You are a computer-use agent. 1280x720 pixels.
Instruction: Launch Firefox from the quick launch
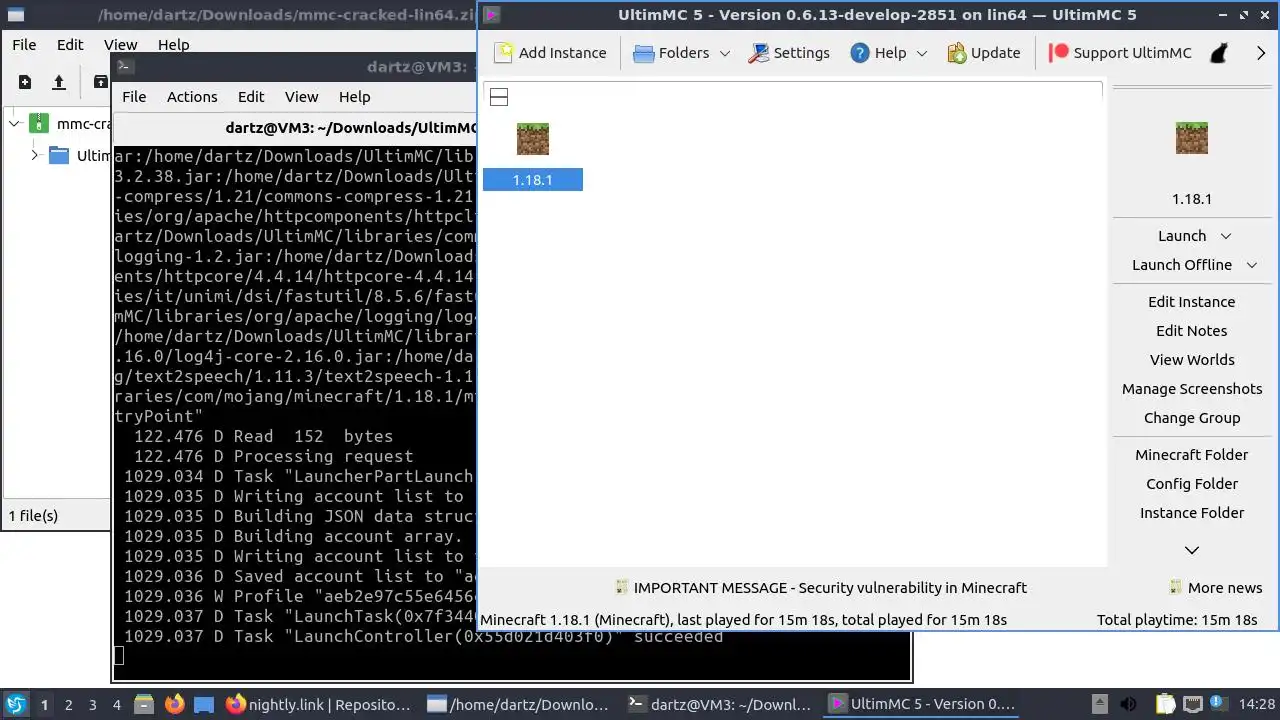[174, 704]
